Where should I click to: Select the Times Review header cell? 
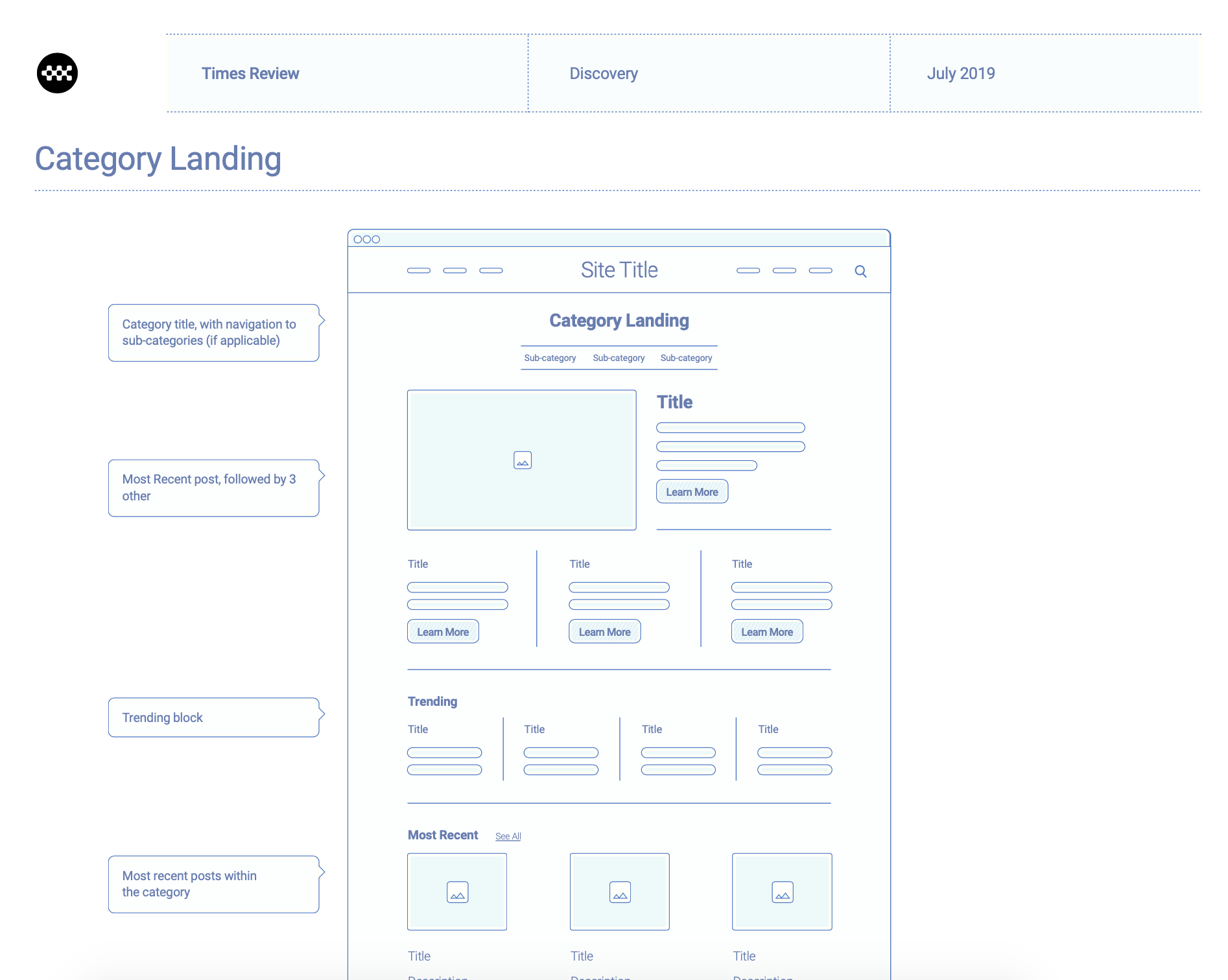347,73
